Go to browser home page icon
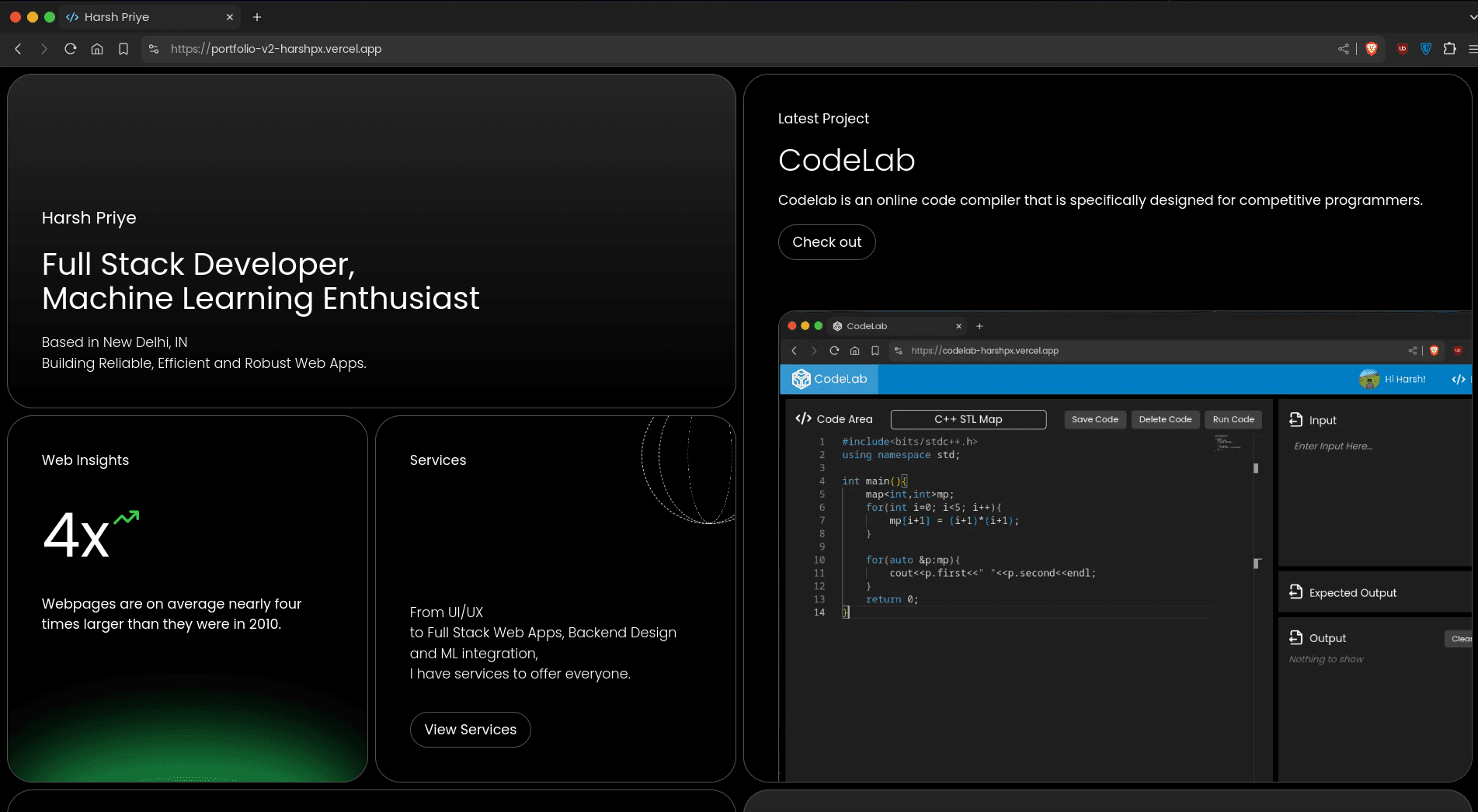 click(97, 49)
